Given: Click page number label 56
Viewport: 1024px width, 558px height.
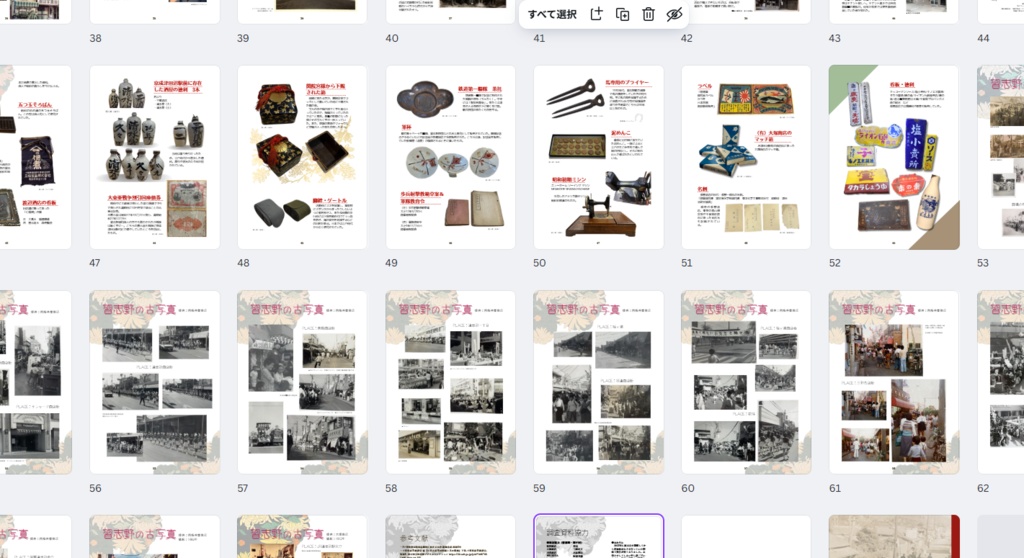Looking at the screenshot, I should tap(95, 488).
